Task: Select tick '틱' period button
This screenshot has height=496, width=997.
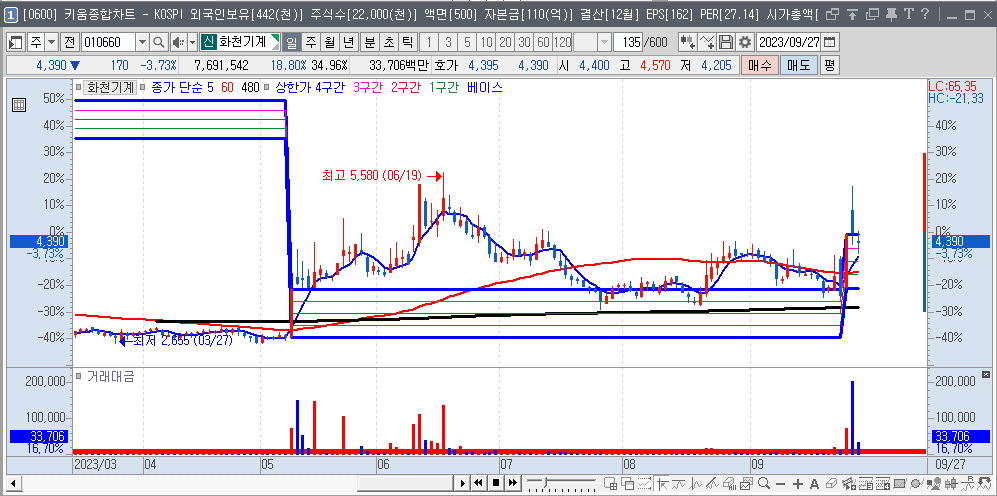Action: (x=408, y=43)
